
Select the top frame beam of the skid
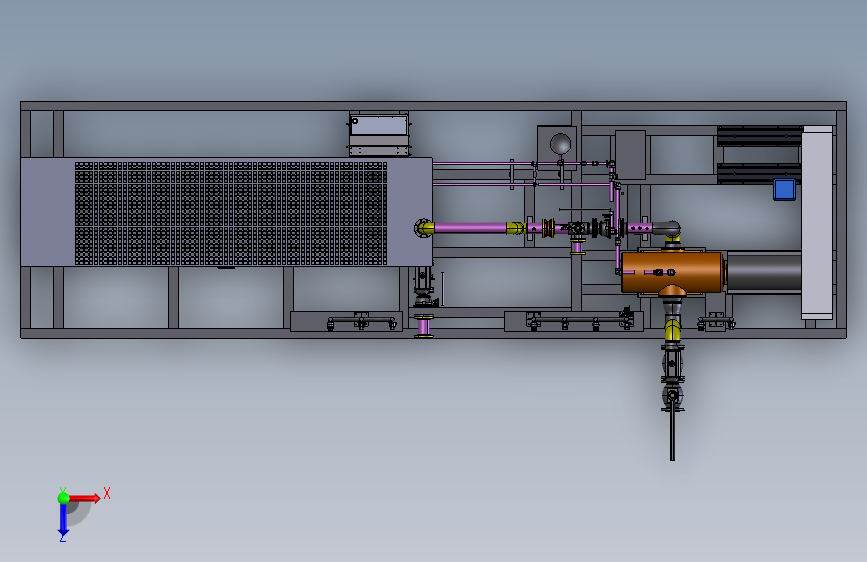tap(434, 106)
